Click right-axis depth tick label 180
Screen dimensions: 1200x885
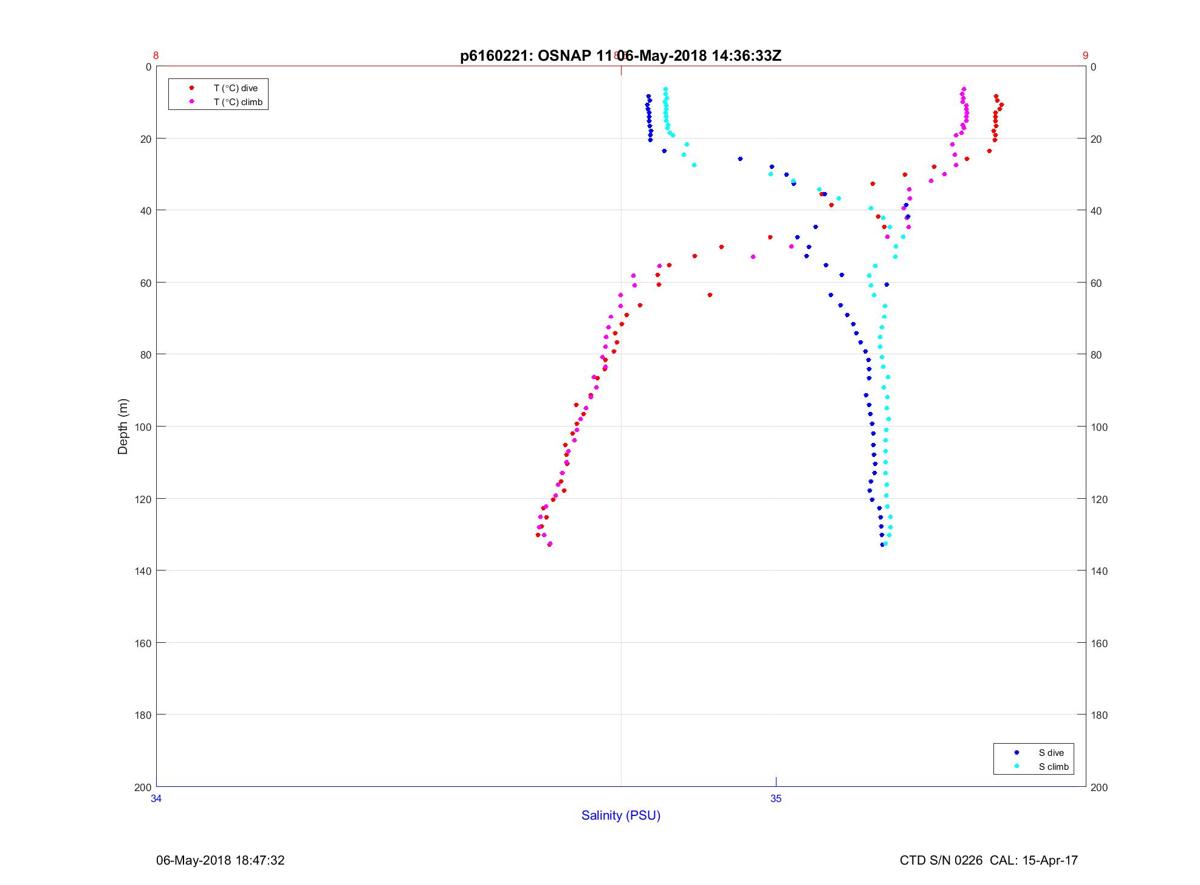(1100, 715)
